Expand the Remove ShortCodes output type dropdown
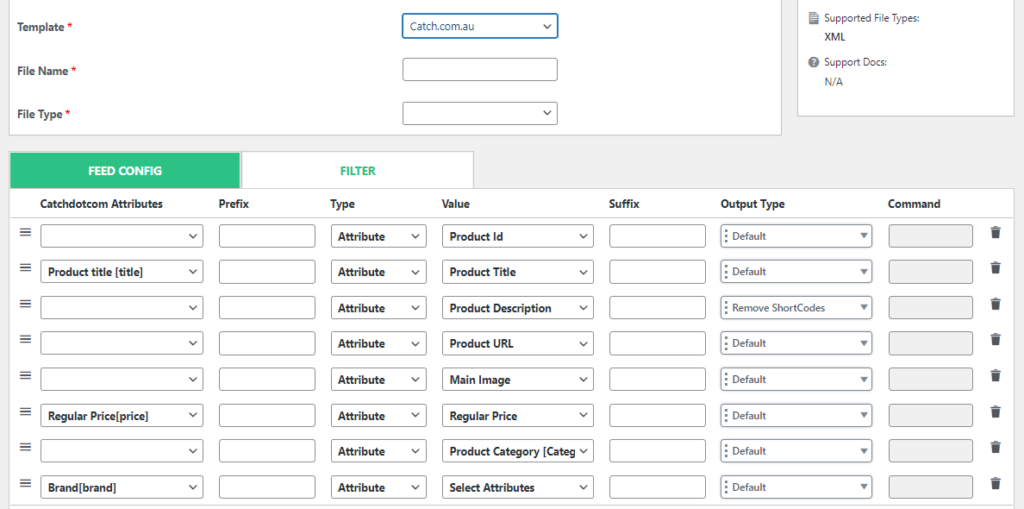The width and height of the screenshot is (1024, 509). 797,308
